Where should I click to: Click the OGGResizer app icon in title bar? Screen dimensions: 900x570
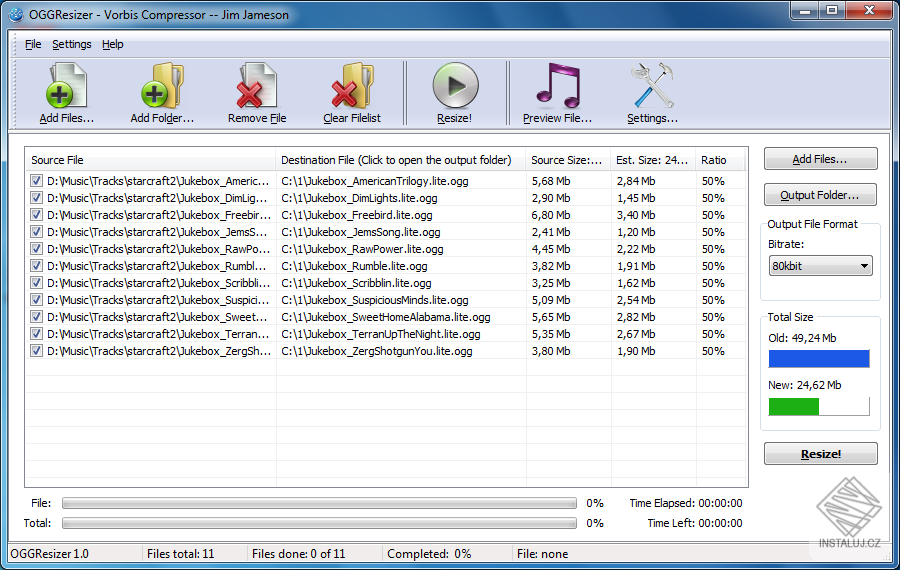point(16,14)
